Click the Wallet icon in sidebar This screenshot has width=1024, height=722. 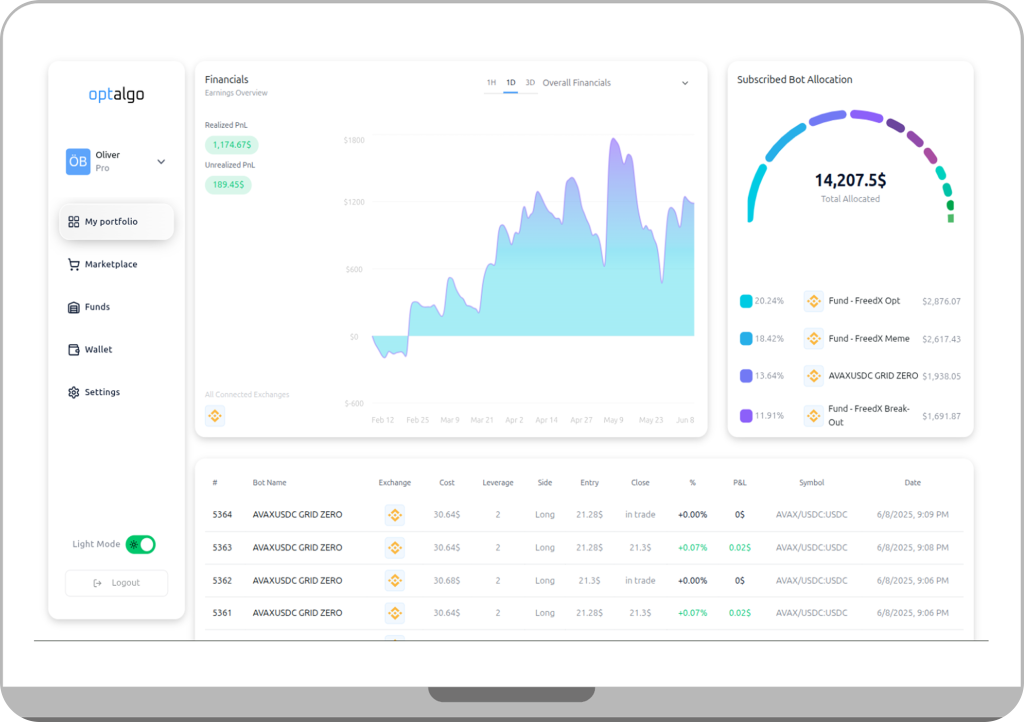(x=73, y=350)
